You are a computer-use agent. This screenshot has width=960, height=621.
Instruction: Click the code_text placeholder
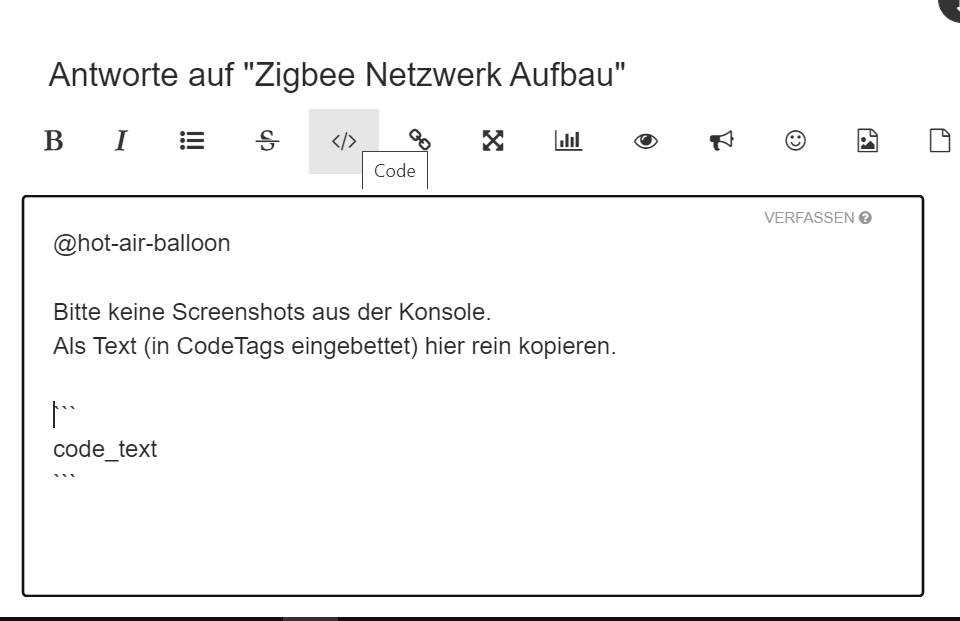[105, 450]
